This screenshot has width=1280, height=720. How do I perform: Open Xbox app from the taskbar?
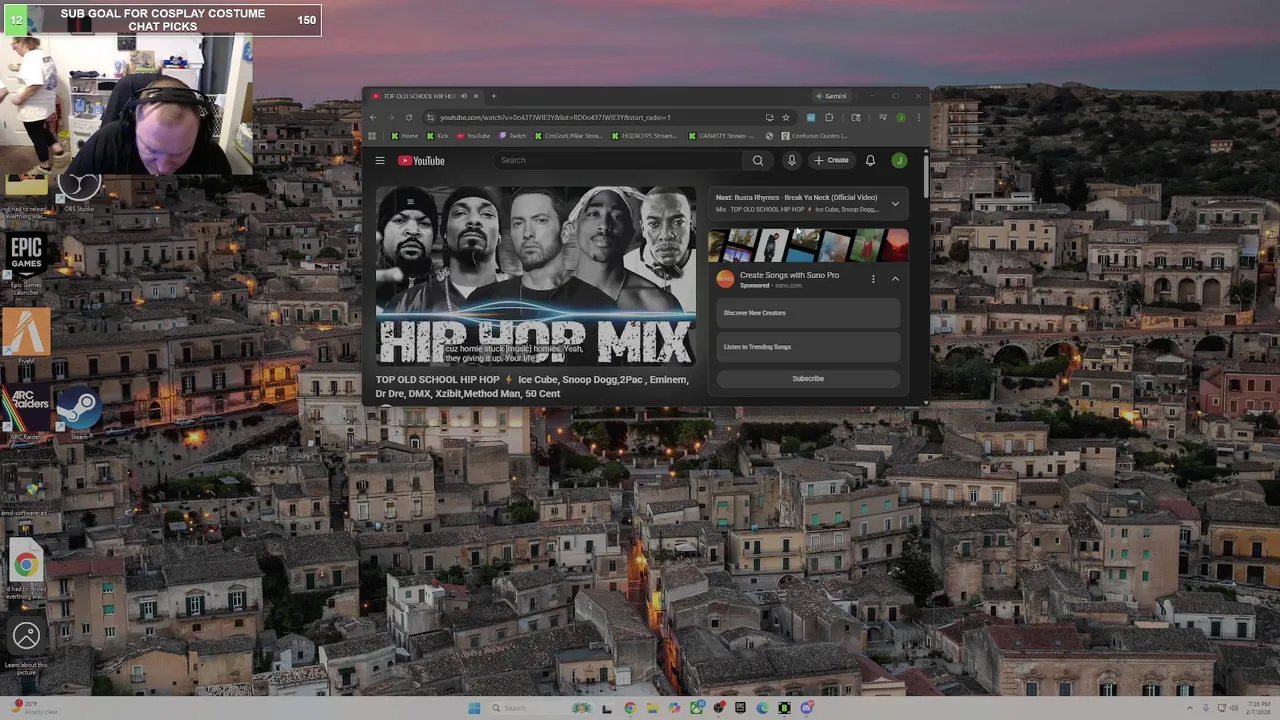pos(697,708)
